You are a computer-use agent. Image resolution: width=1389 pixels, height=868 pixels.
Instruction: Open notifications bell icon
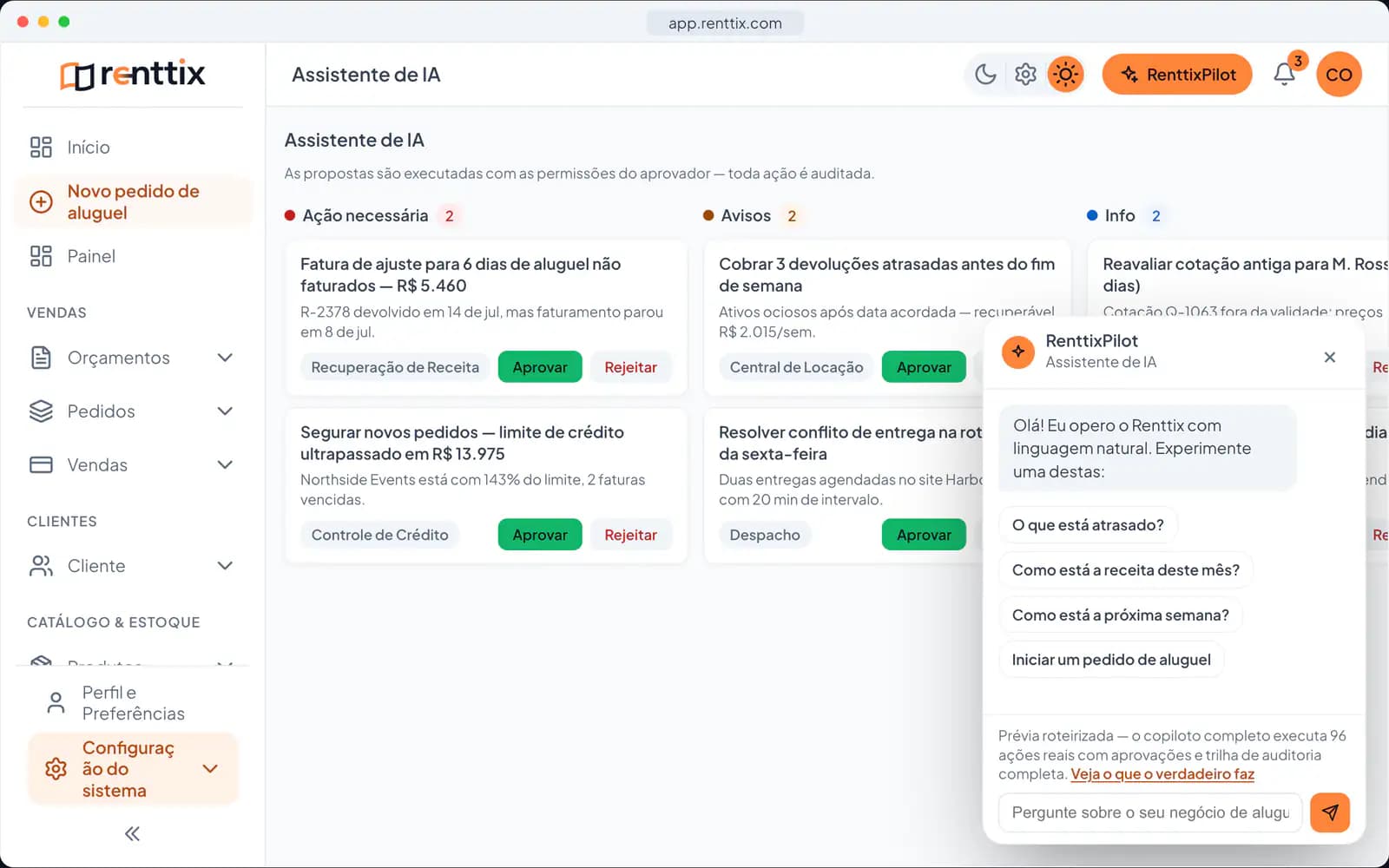[1285, 75]
